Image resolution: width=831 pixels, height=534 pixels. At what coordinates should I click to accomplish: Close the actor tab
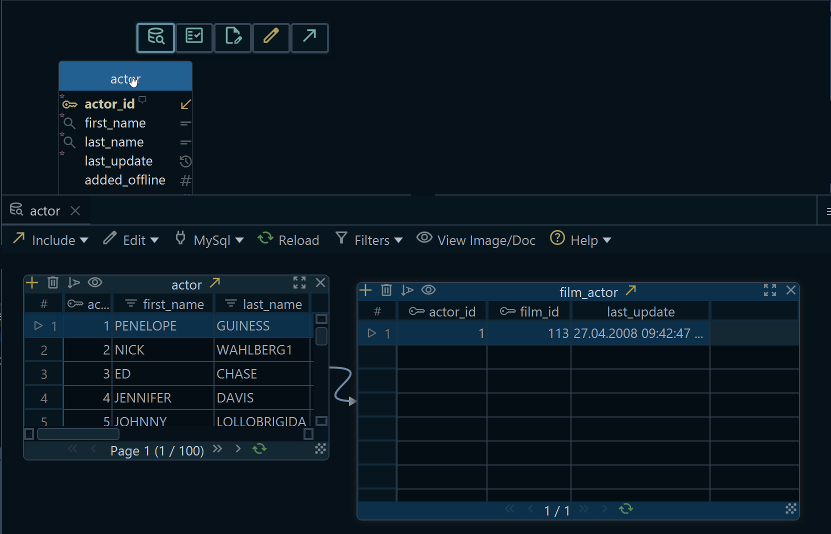coord(75,211)
